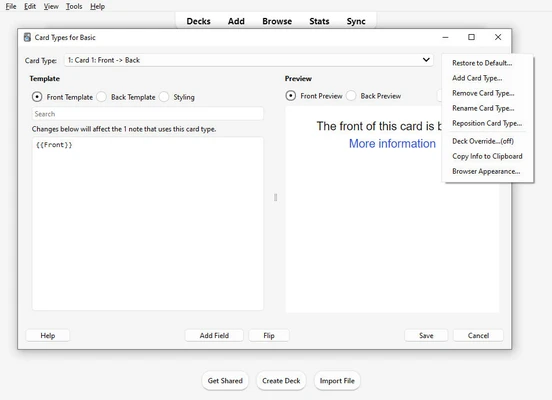The height and width of the screenshot is (400, 552).
Task: Click the More information link
Action: pos(392,144)
